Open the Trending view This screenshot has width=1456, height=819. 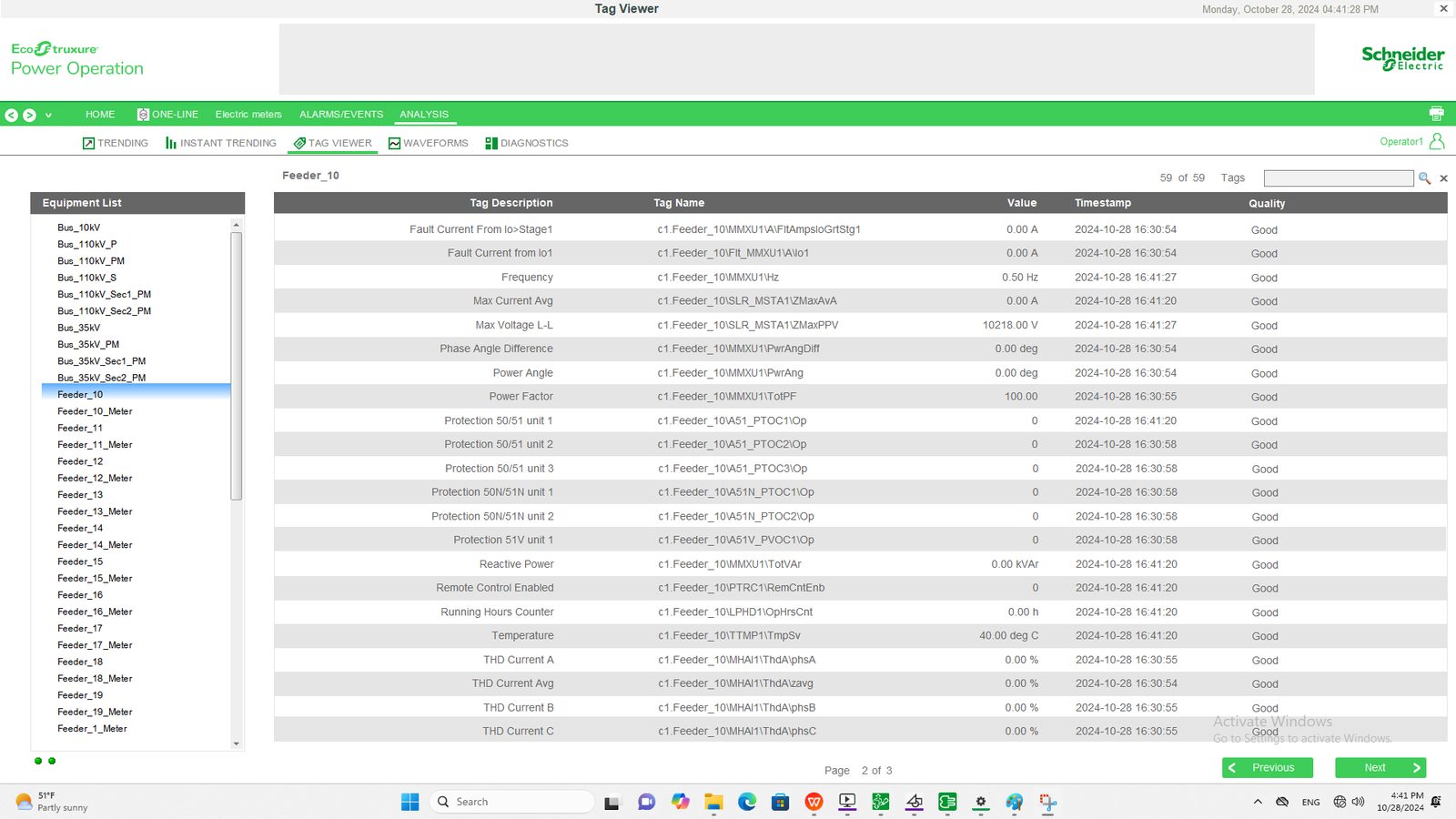pyautogui.click(x=116, y=143)
